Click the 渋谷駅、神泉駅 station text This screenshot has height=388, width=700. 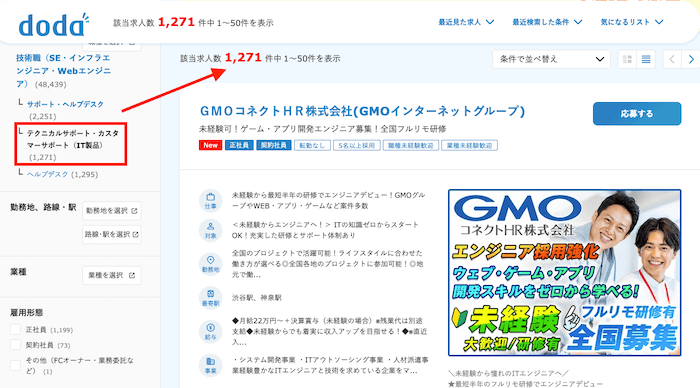(257, 298)
